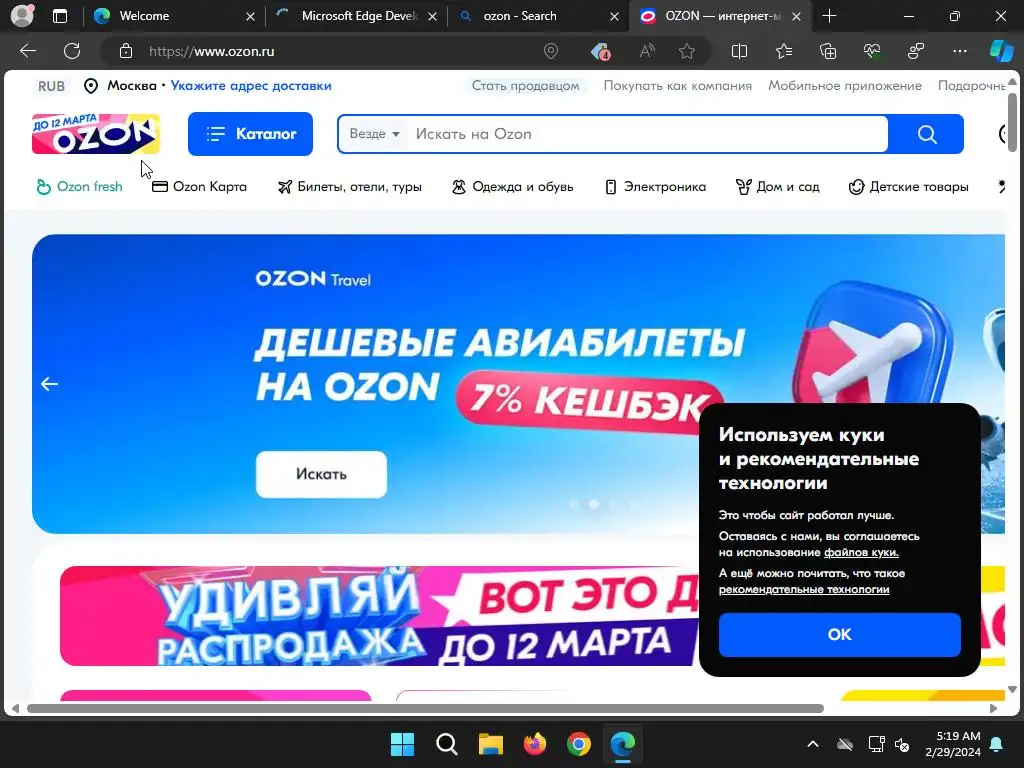Select the active second banner carousel dot
1024x768 pixels.
click(x=594, y=504)
